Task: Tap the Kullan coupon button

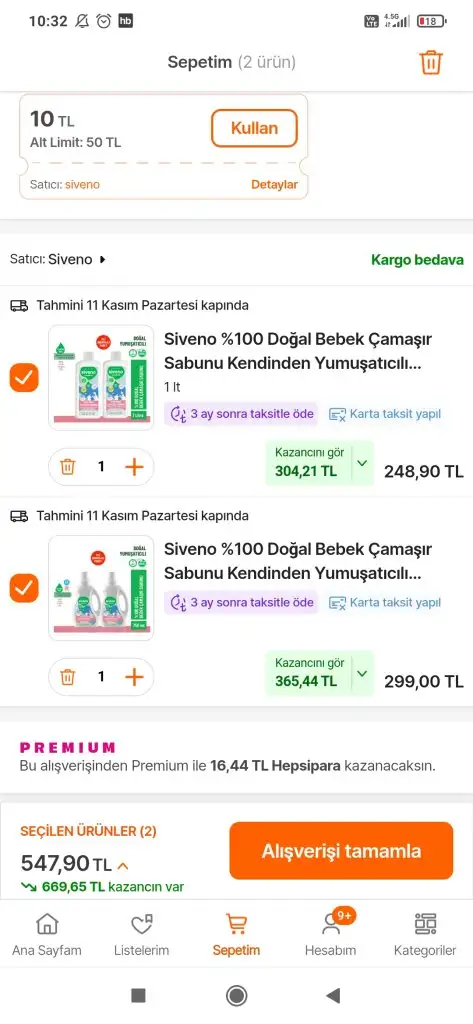Action: pyautogui.click(x=254, y=128)
